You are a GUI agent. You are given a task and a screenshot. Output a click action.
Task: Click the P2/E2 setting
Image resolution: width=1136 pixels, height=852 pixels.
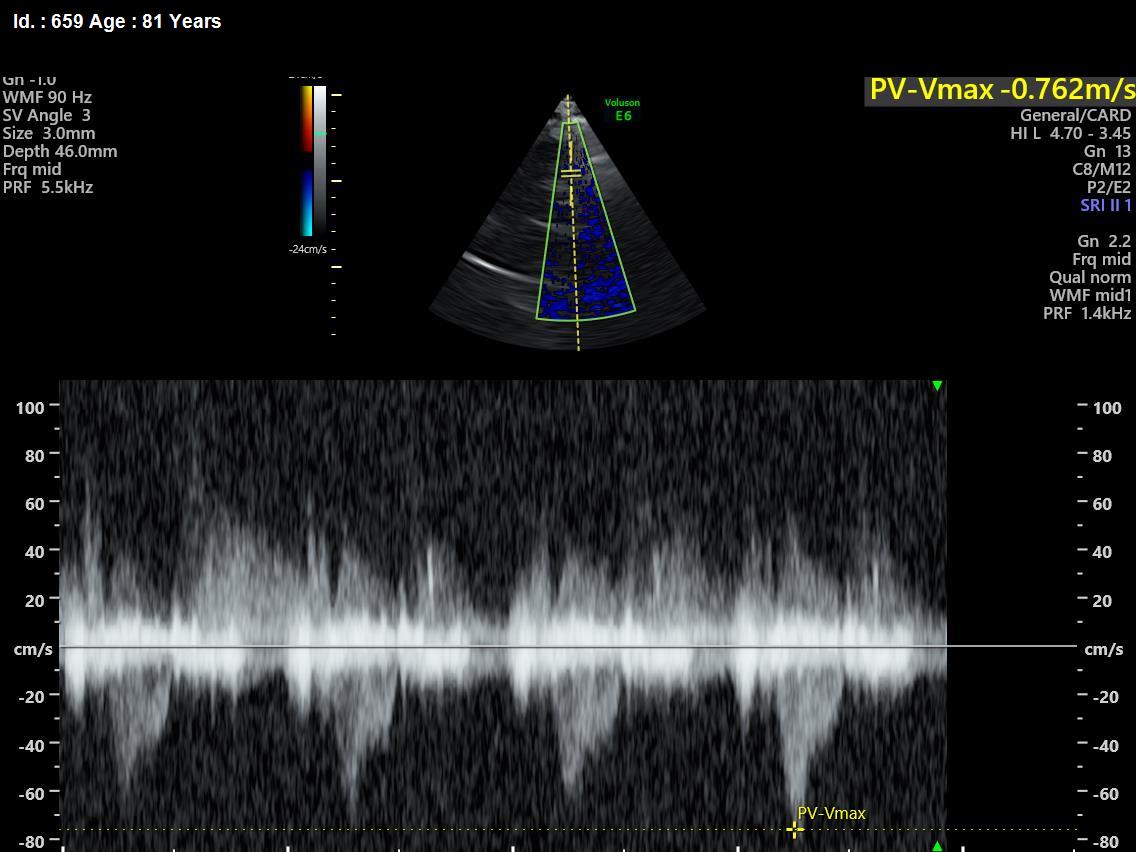point(1108,188)
